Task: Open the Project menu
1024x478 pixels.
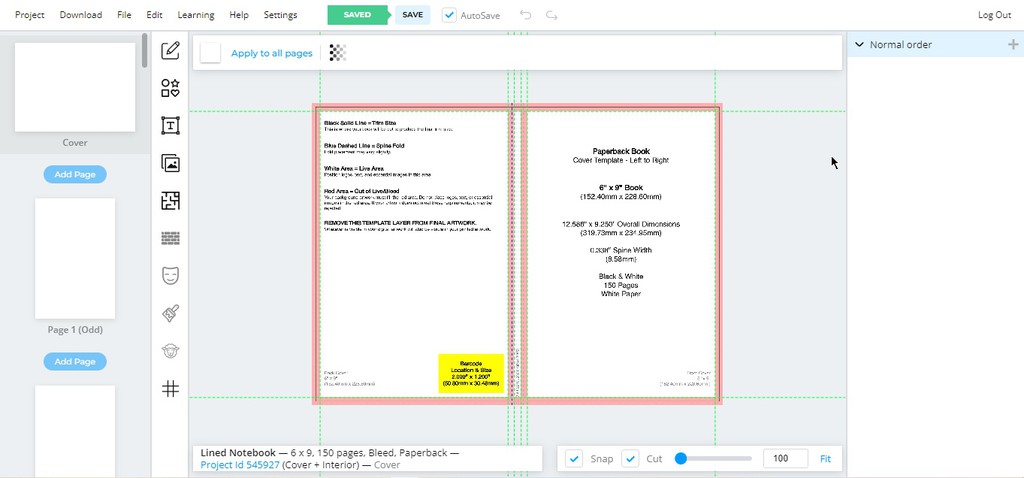Action: [30, 14]
